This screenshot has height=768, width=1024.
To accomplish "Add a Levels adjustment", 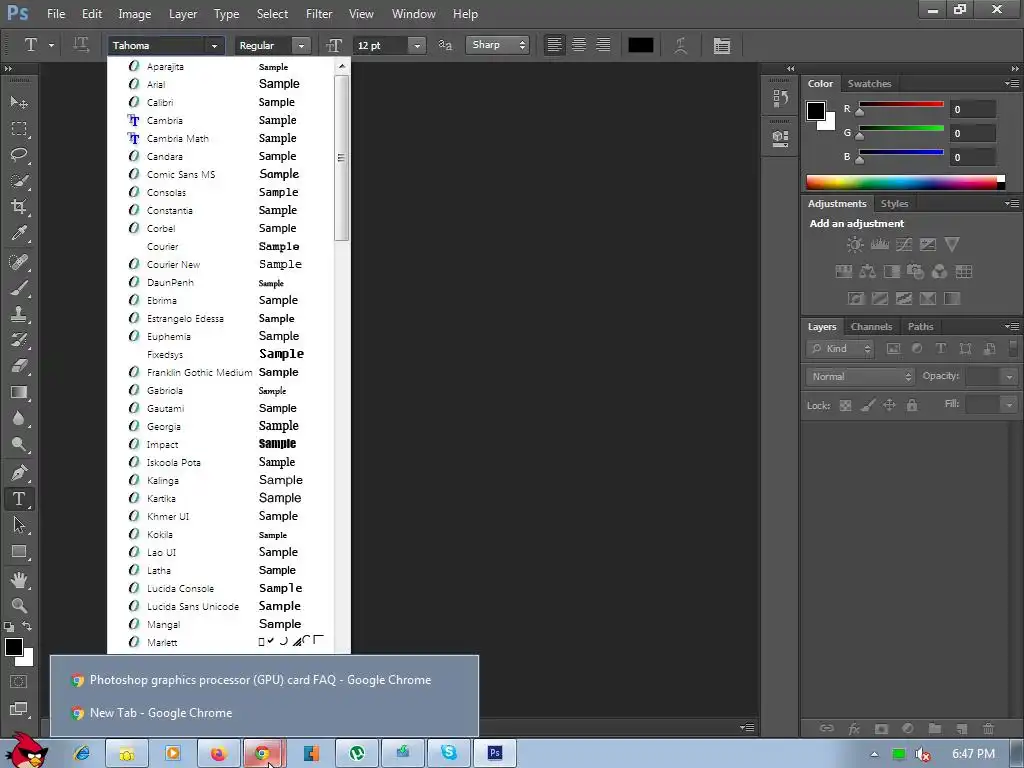I will 880,245.
